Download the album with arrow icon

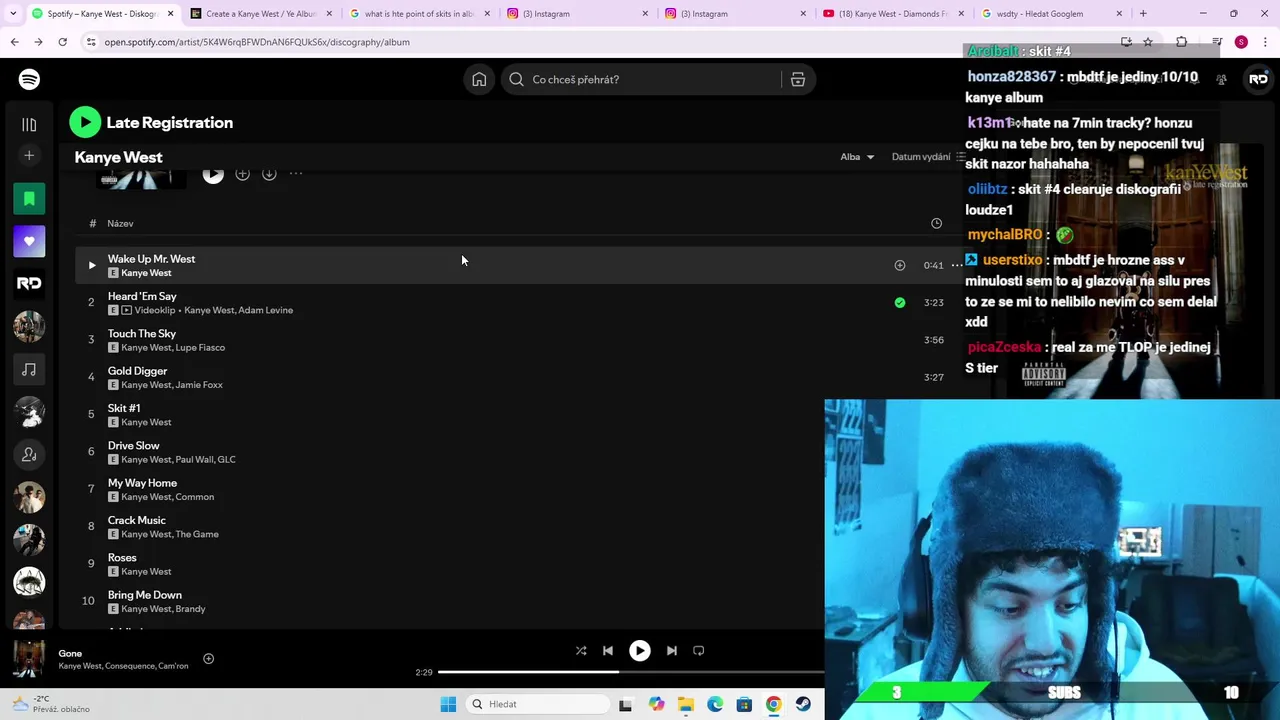269,174
